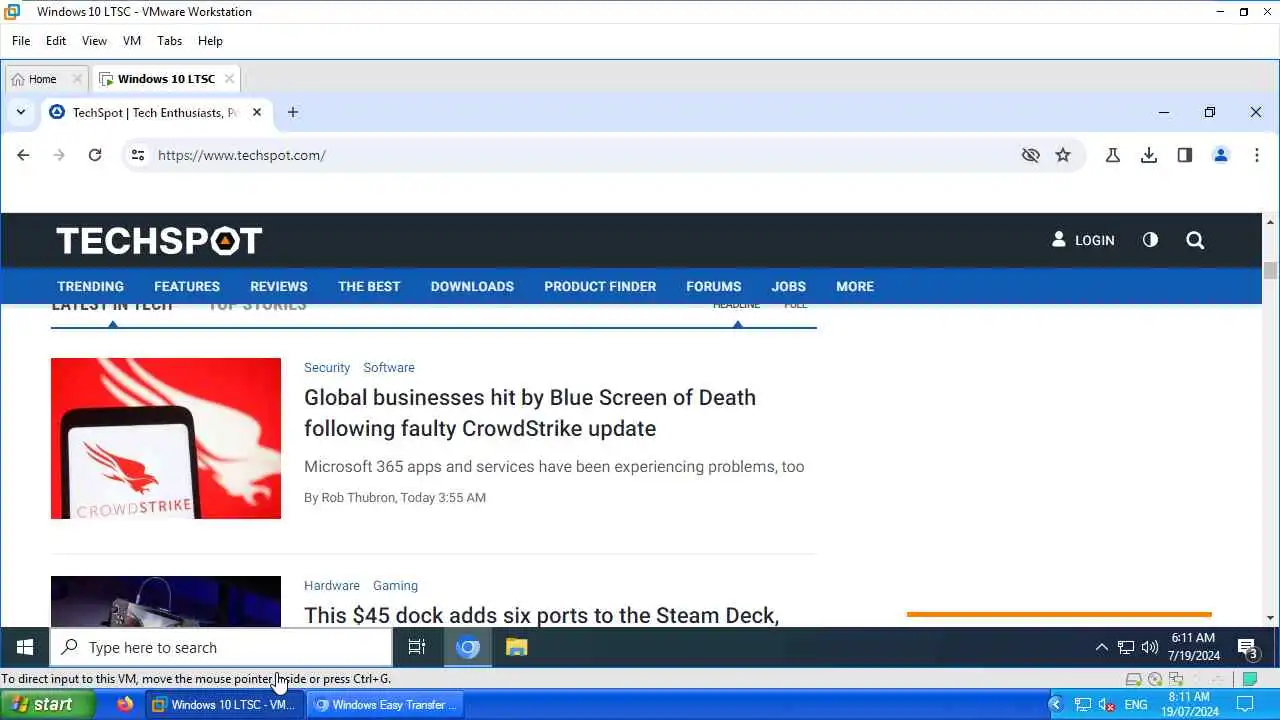Expand the MORE nav menu

click(855, 286)
